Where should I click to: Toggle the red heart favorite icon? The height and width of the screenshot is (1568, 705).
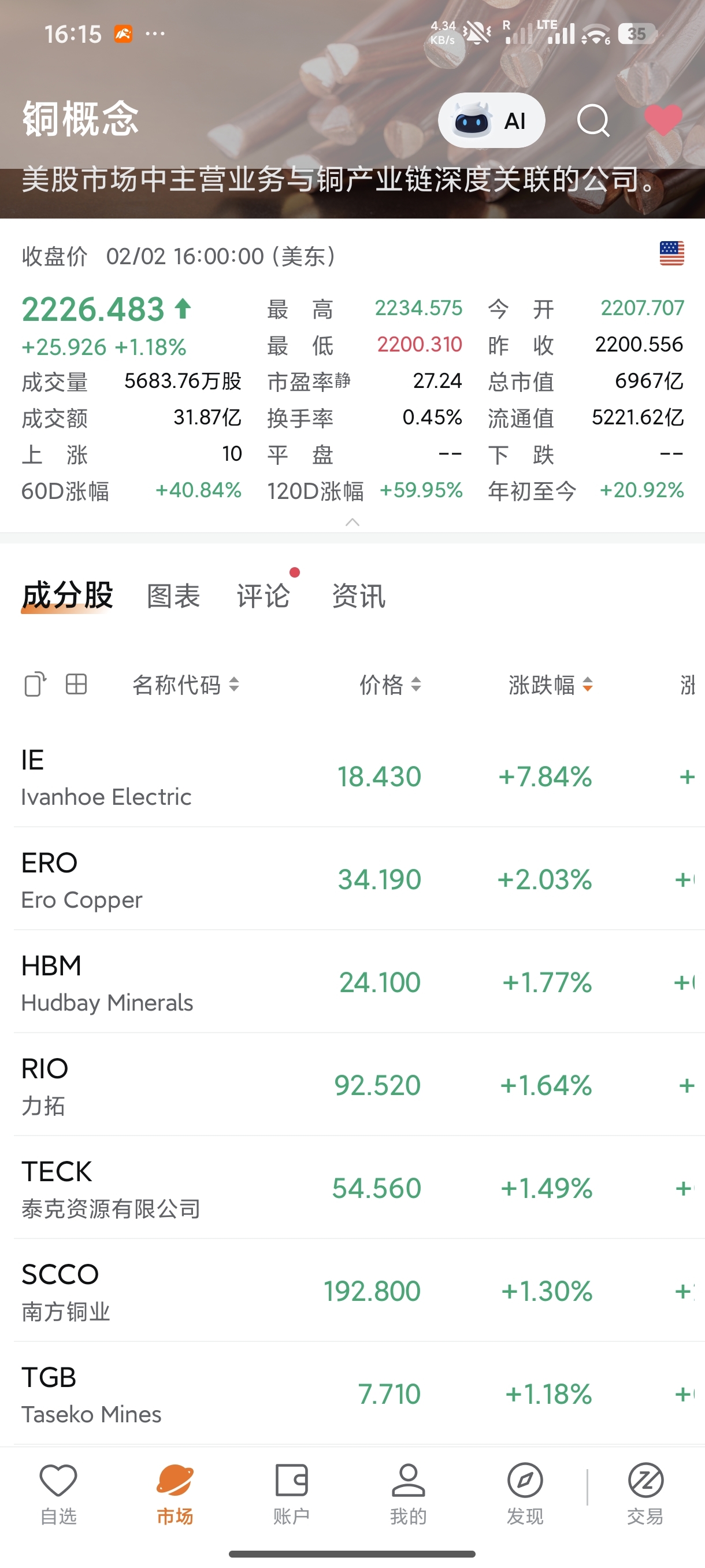click(x=663, y=120)
